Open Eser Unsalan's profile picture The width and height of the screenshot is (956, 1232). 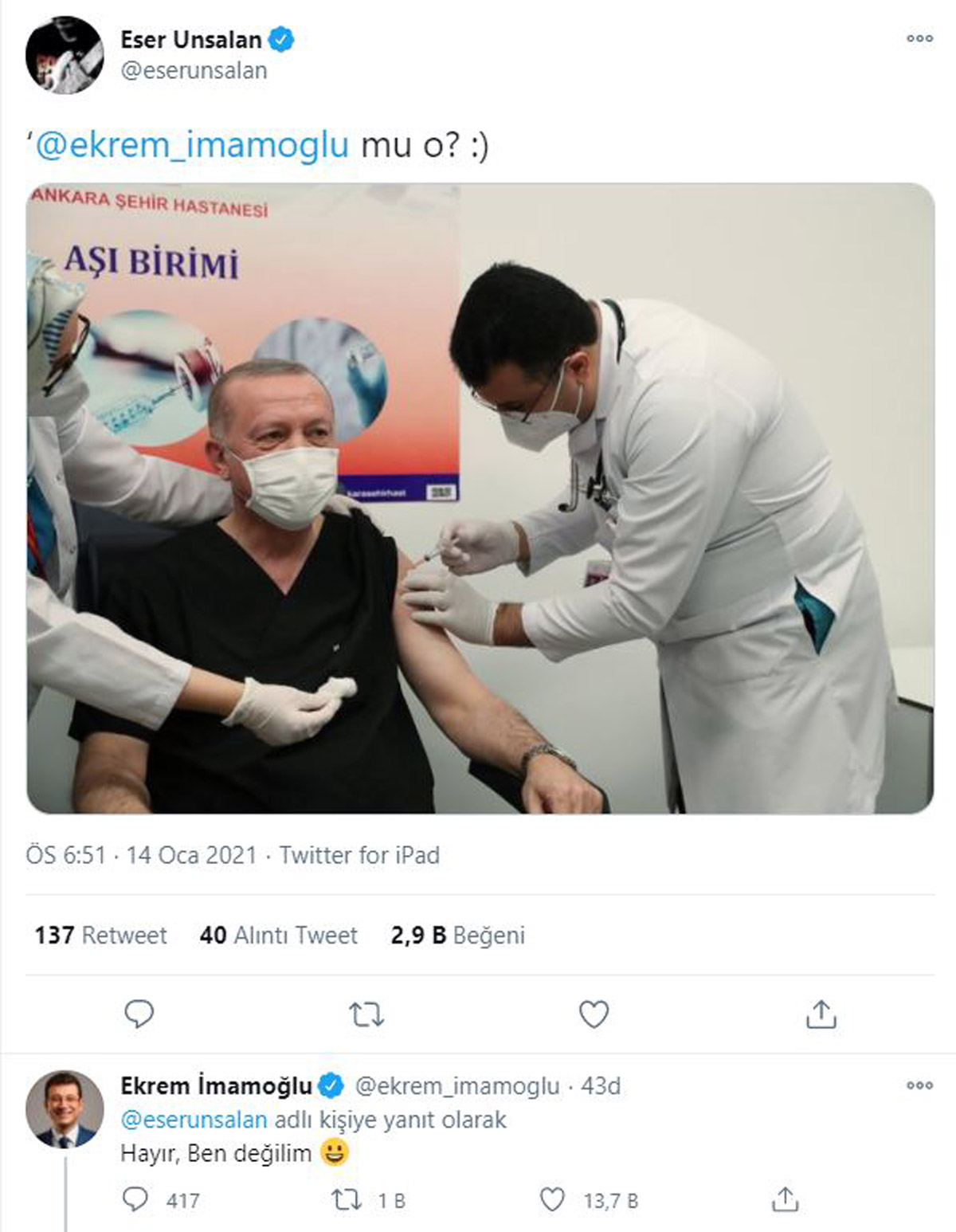[x=65, y=55]
